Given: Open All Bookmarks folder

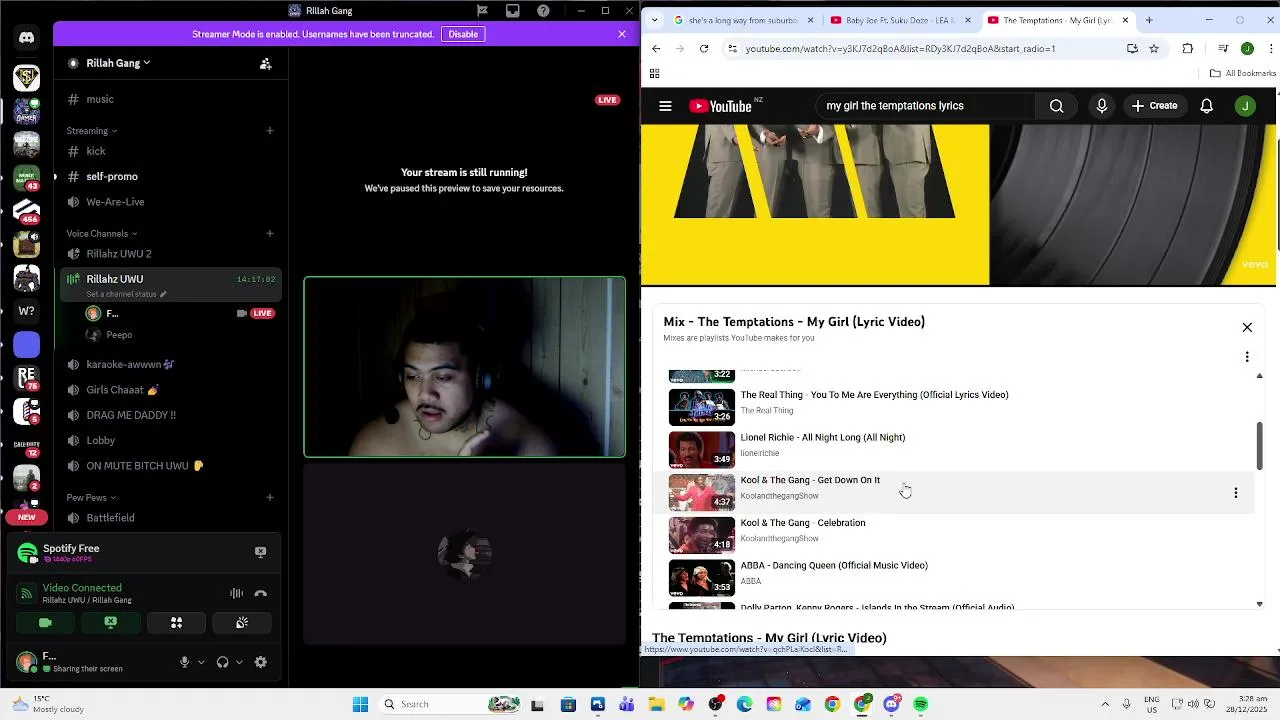Looking at the screenshot, I should tap(1243, 73).
